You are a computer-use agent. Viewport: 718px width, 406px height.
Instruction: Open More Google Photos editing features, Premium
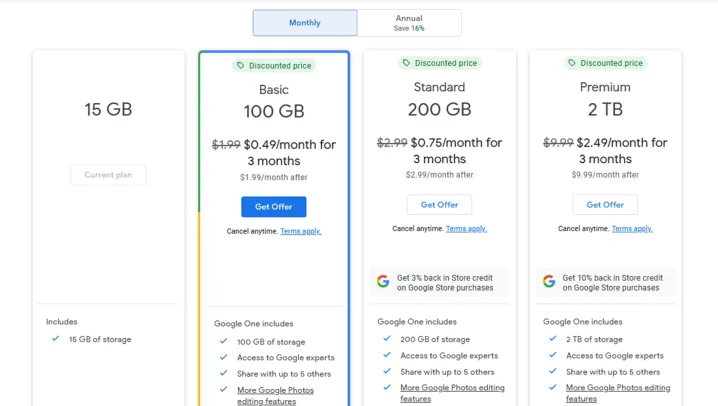click(x=617, y=388)
